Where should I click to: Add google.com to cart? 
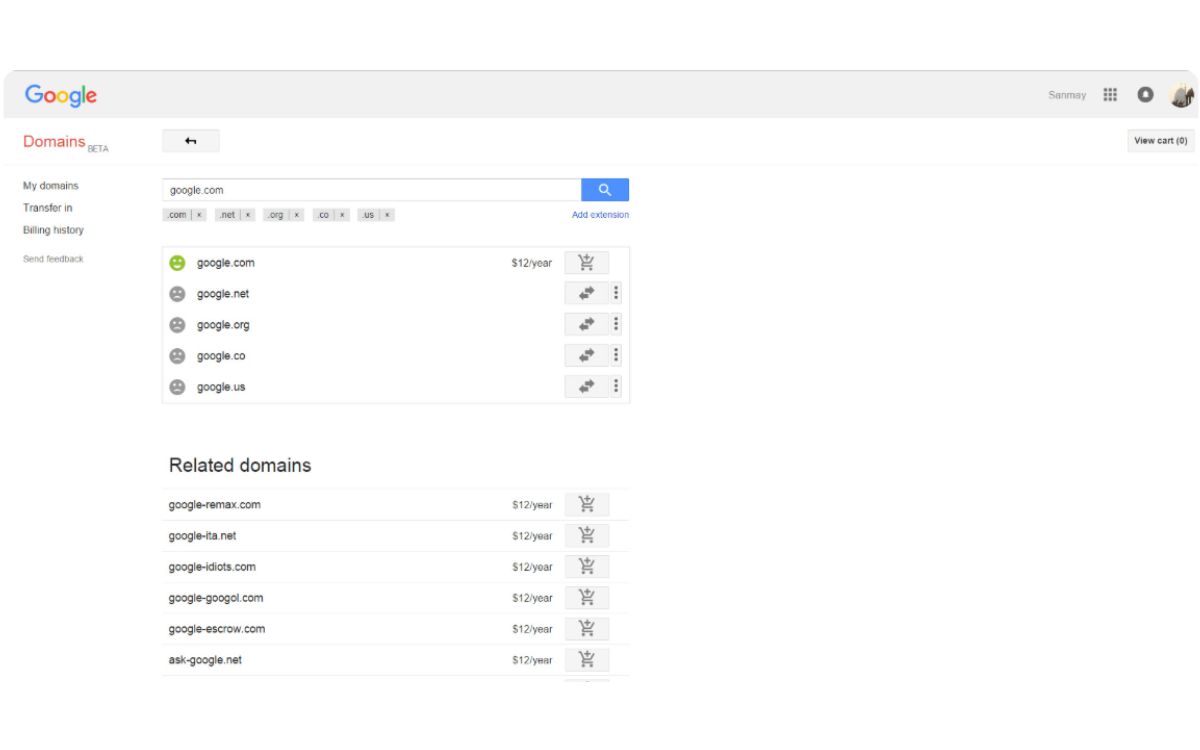[x=587, y=263]
